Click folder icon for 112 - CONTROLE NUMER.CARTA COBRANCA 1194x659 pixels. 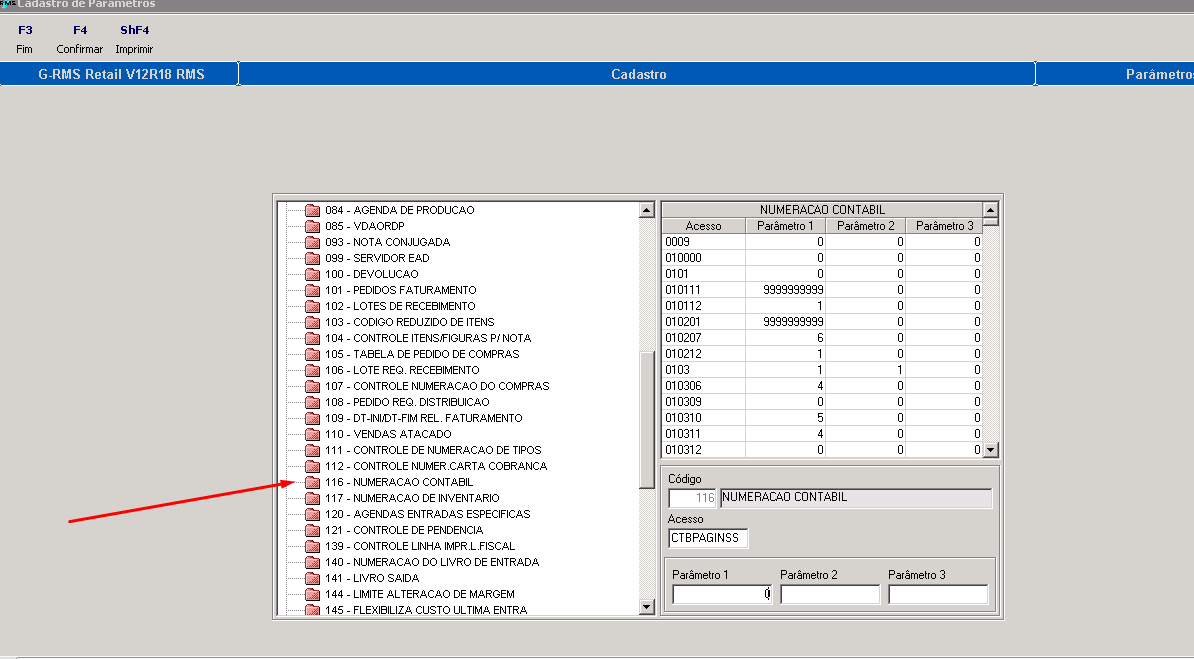tap(312, 466)
